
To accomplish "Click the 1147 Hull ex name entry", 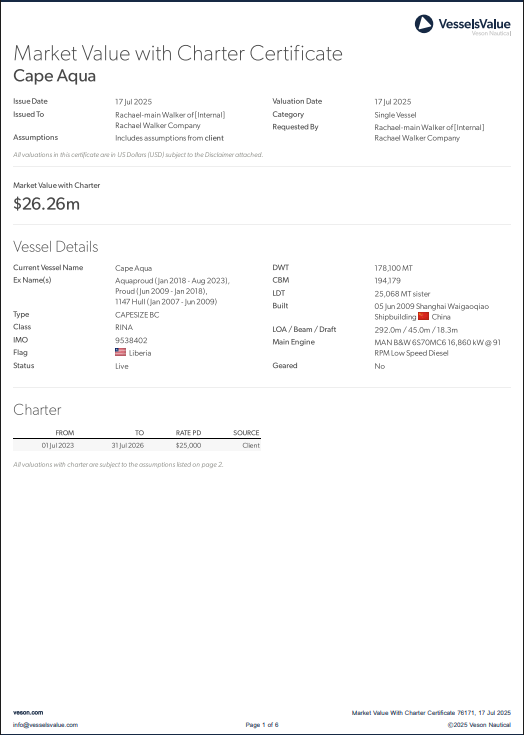I will click(166, 302).
